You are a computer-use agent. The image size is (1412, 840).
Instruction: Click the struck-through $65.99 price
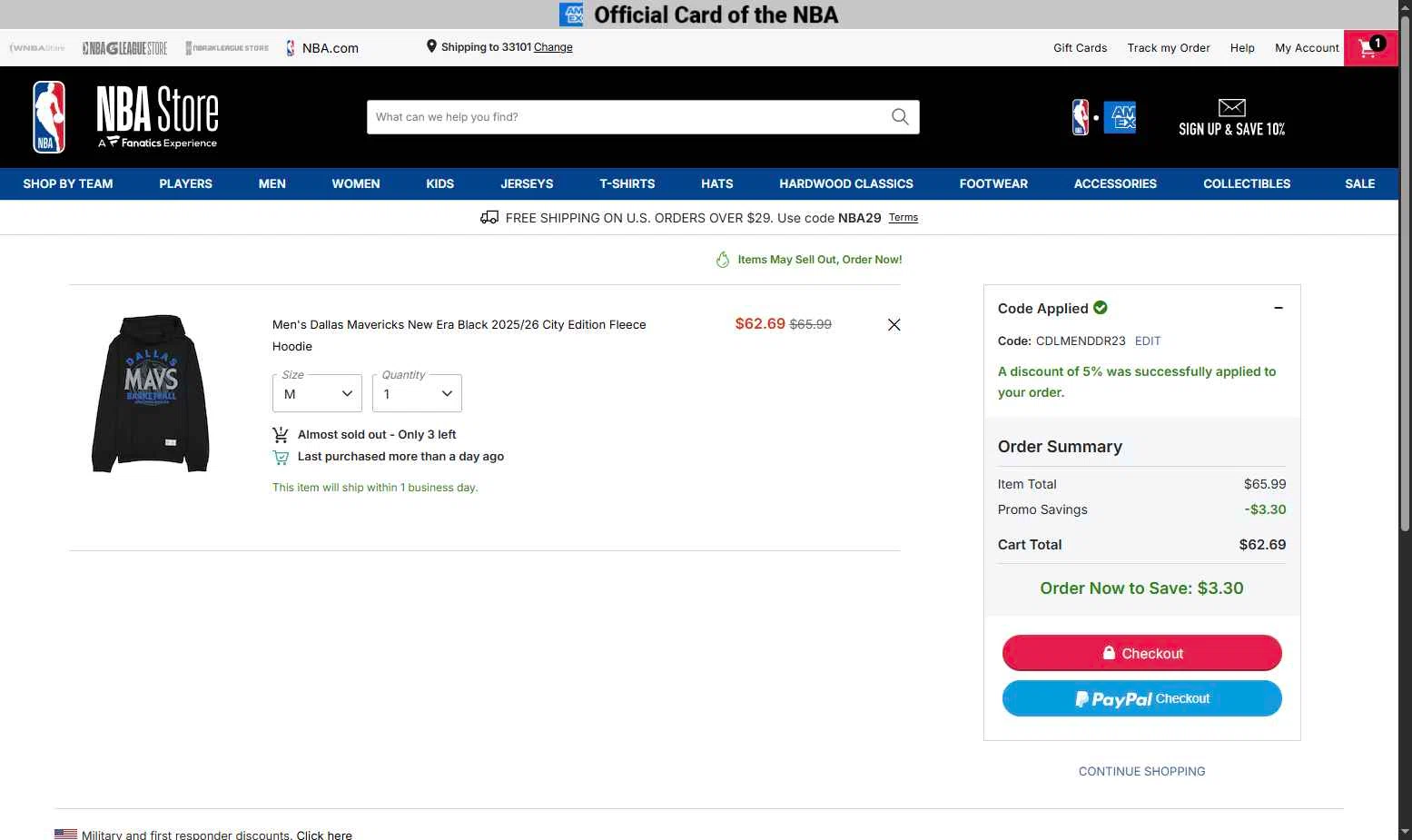point(811,324)
